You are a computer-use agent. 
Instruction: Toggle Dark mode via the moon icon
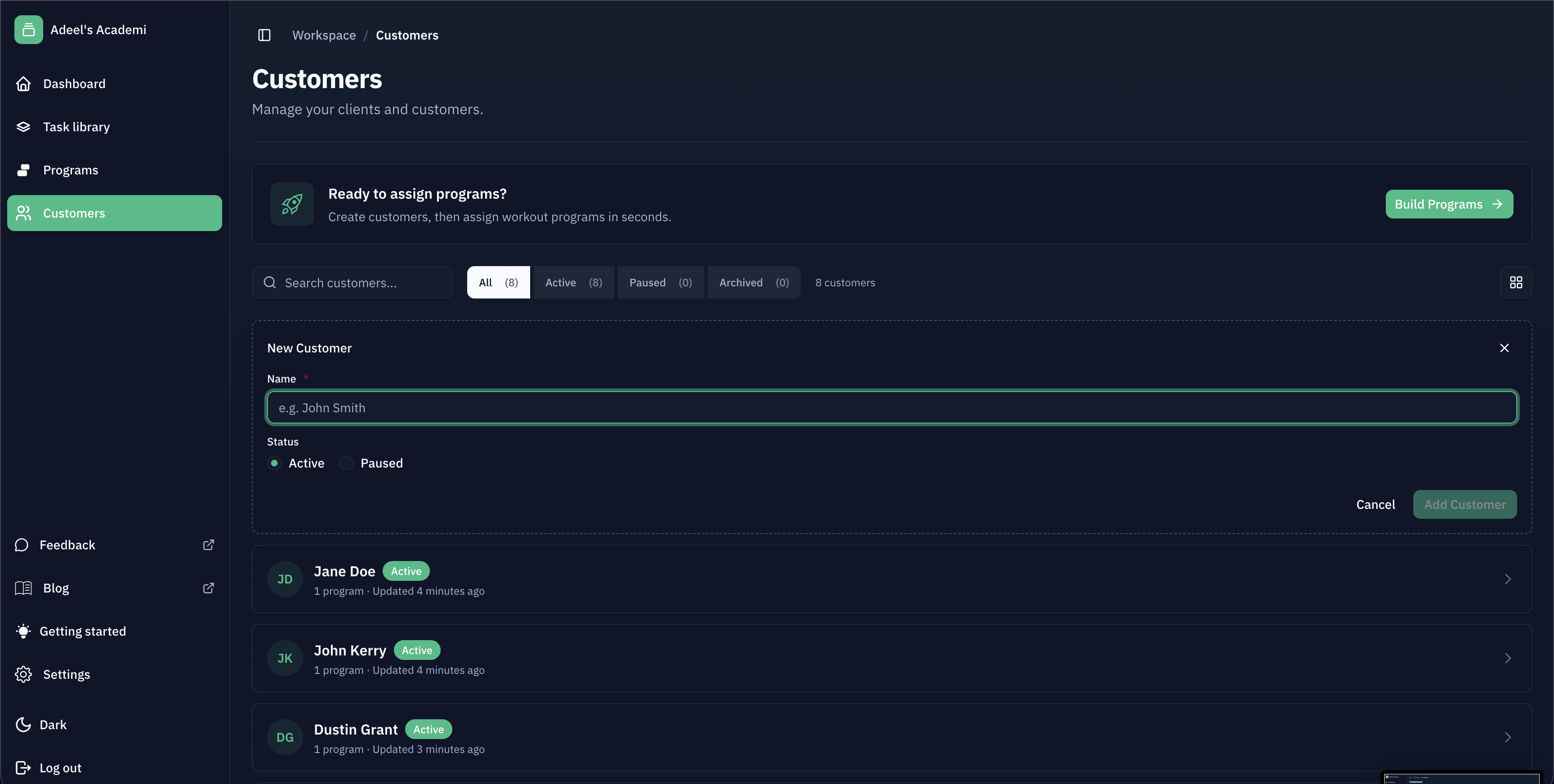click(x=23, y=724)
